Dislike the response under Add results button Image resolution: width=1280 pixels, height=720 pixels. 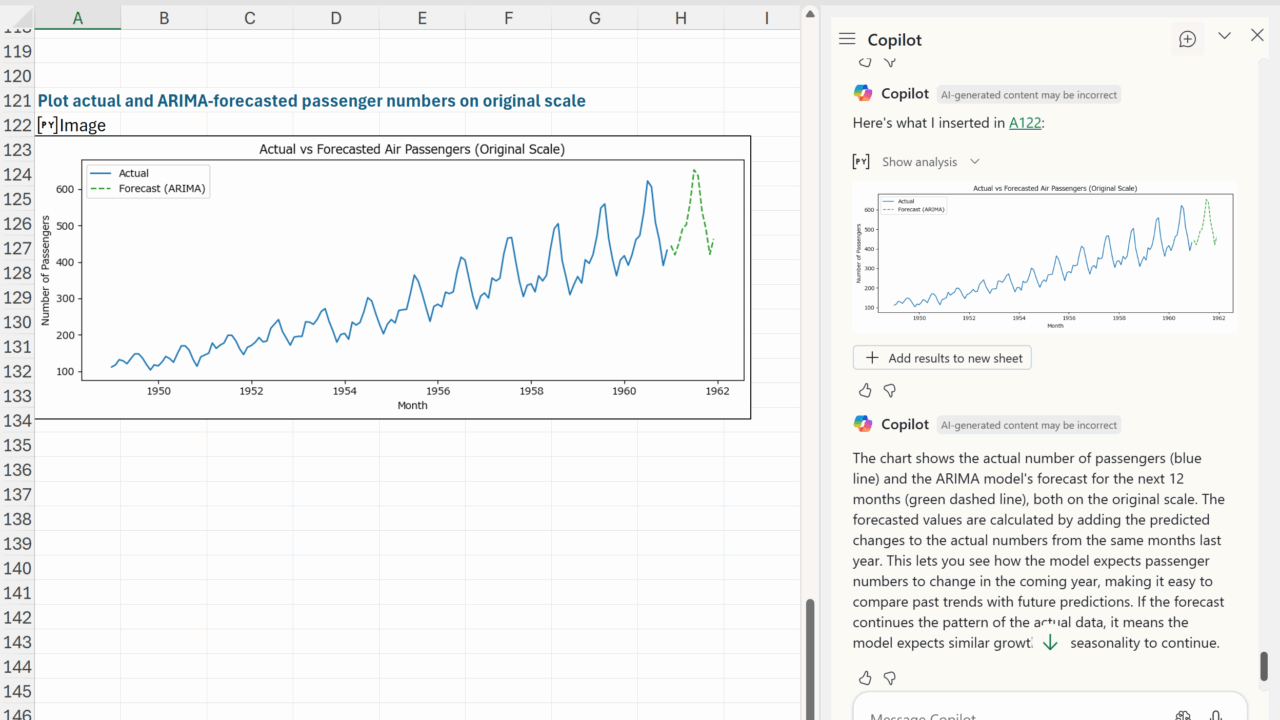tap(889, 390)
